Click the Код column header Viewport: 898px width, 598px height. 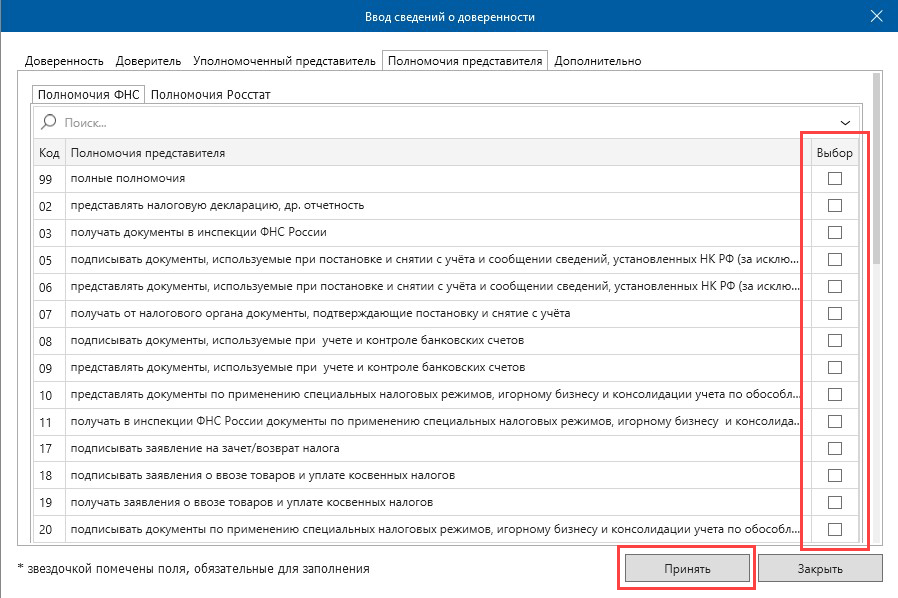point(49,153)
